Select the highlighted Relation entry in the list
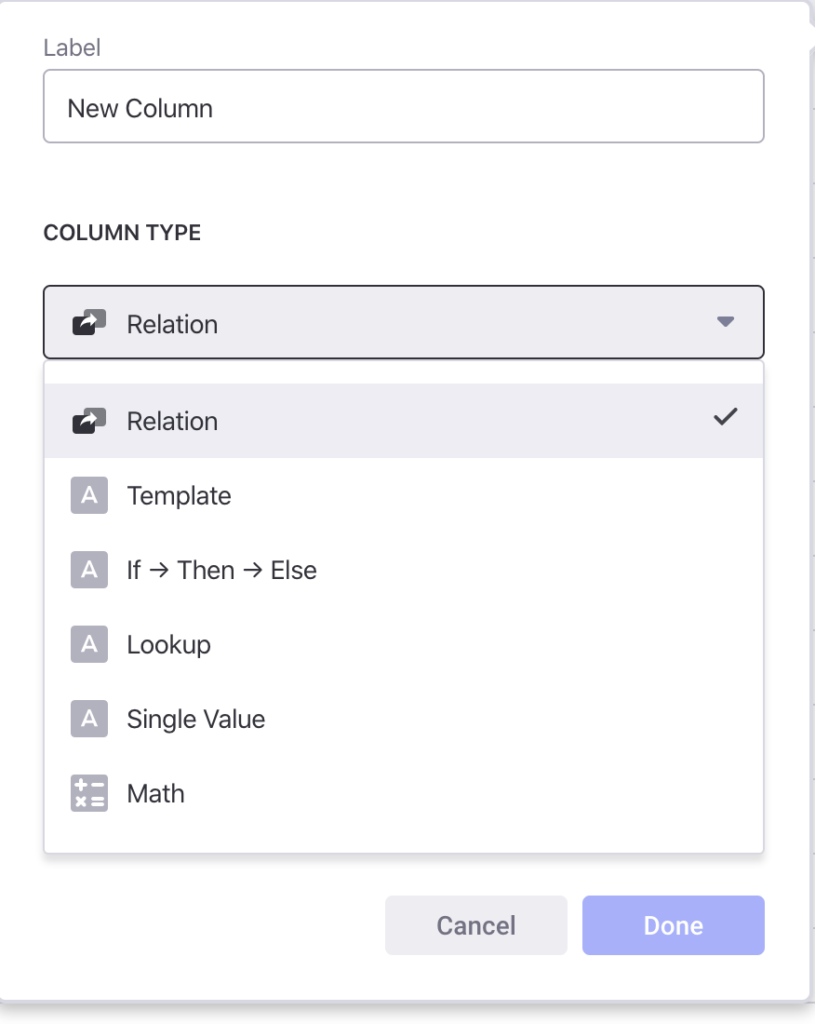The image size is (815, 1024). point(404,421)
